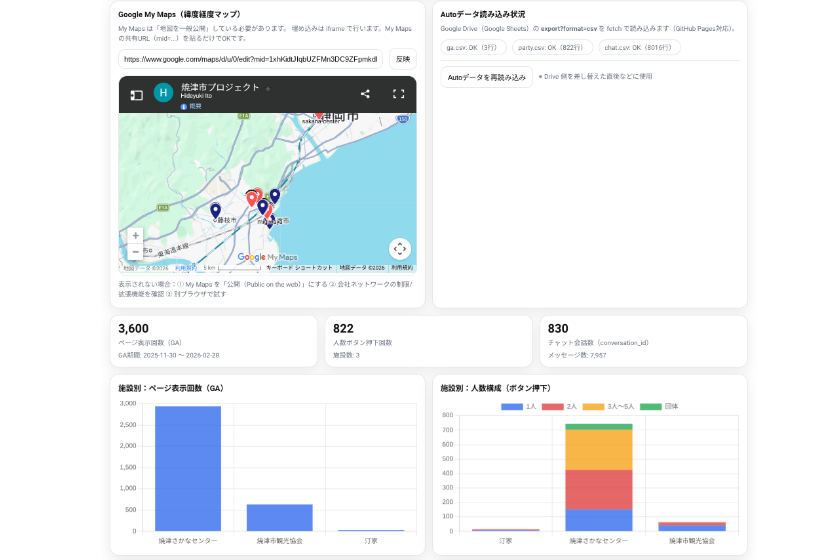Click red segment of 焼津さかなセンター stacked bar
This screenshot has width=840, height=560.
(598, 490)
